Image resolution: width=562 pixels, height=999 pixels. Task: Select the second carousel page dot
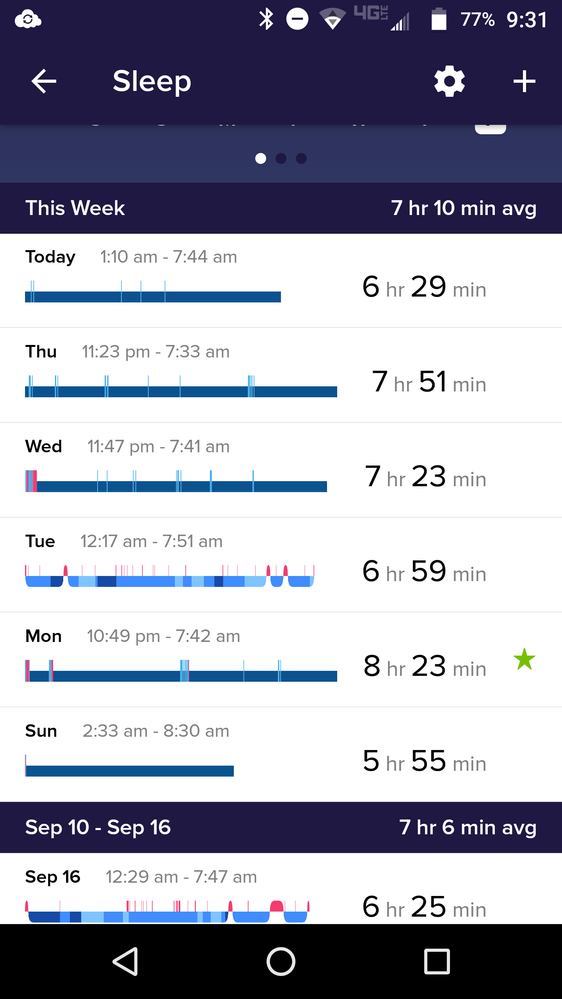click(281, 158)
